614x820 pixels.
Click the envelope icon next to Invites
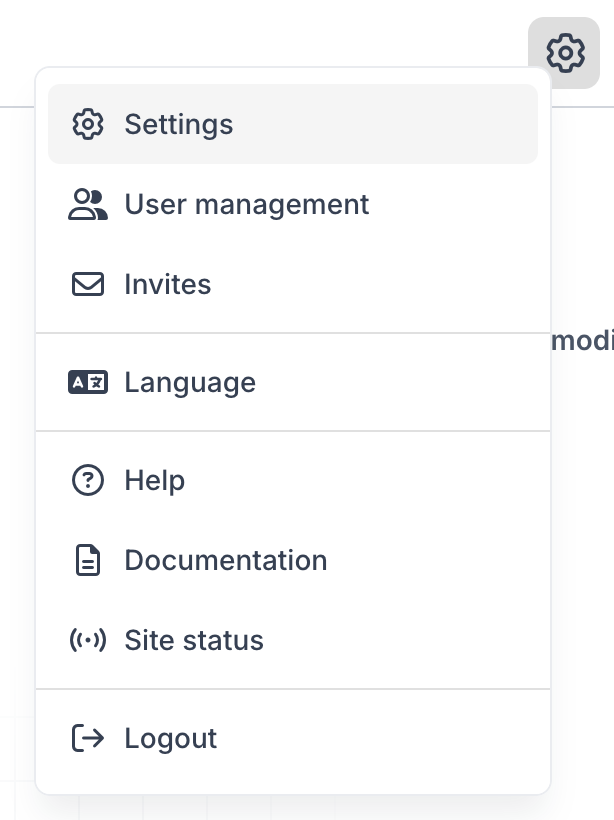pos(88,284)
